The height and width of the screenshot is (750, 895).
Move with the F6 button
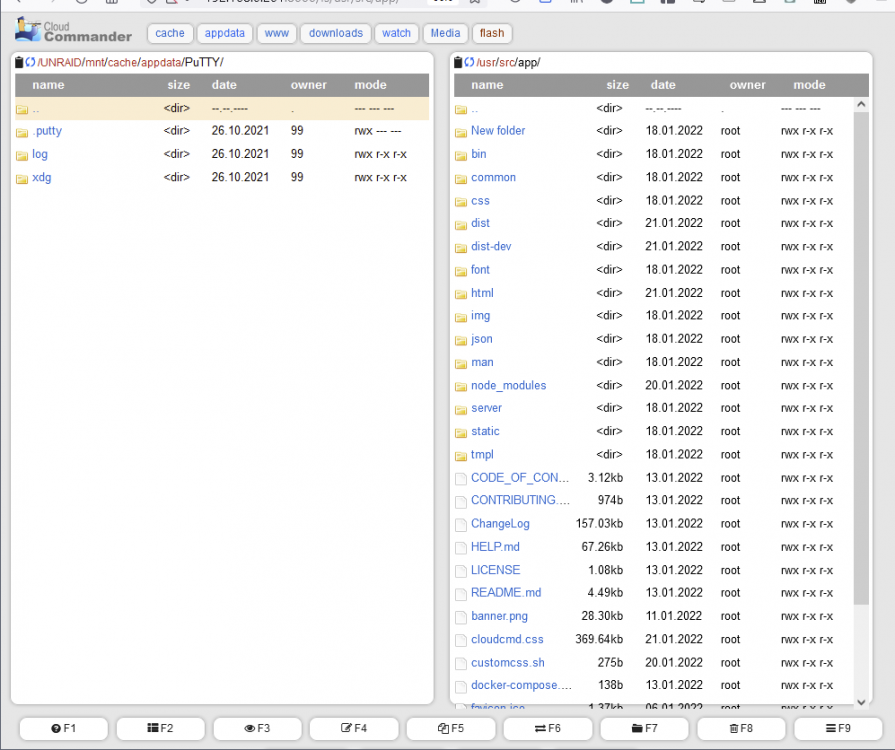tap(547, 728)
